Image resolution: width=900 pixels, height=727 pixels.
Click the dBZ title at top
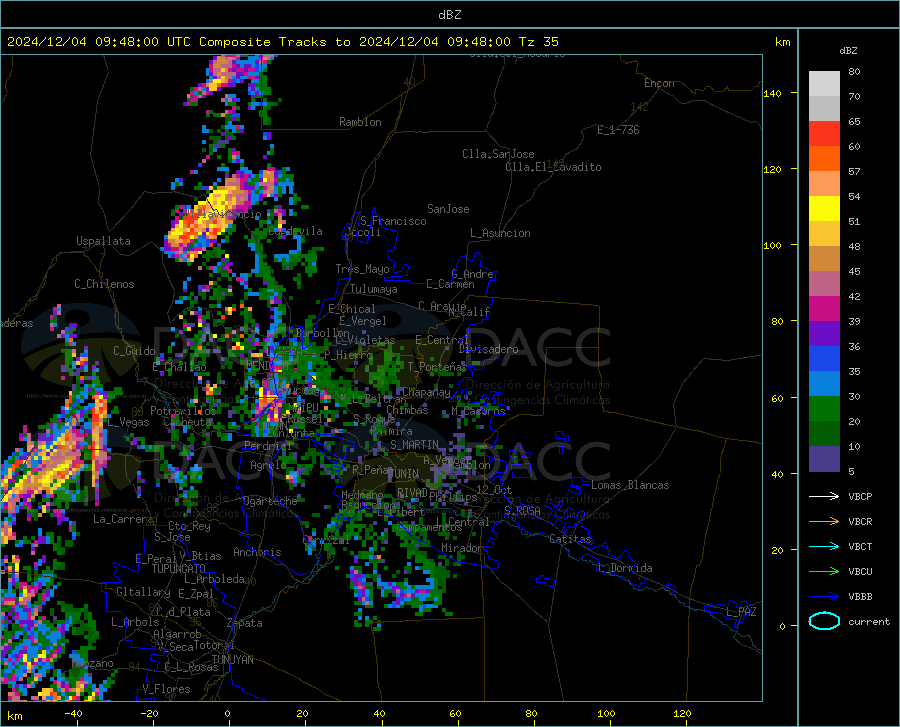point(449,15)
